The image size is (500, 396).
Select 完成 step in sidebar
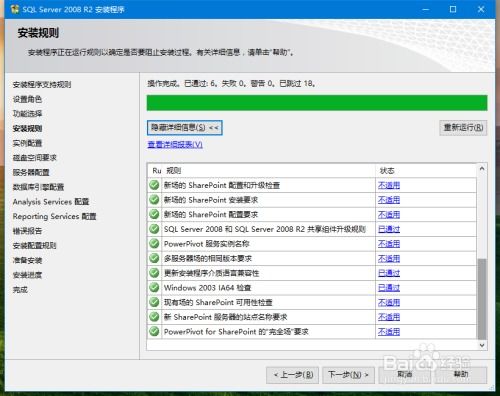[x=20, y=290]
